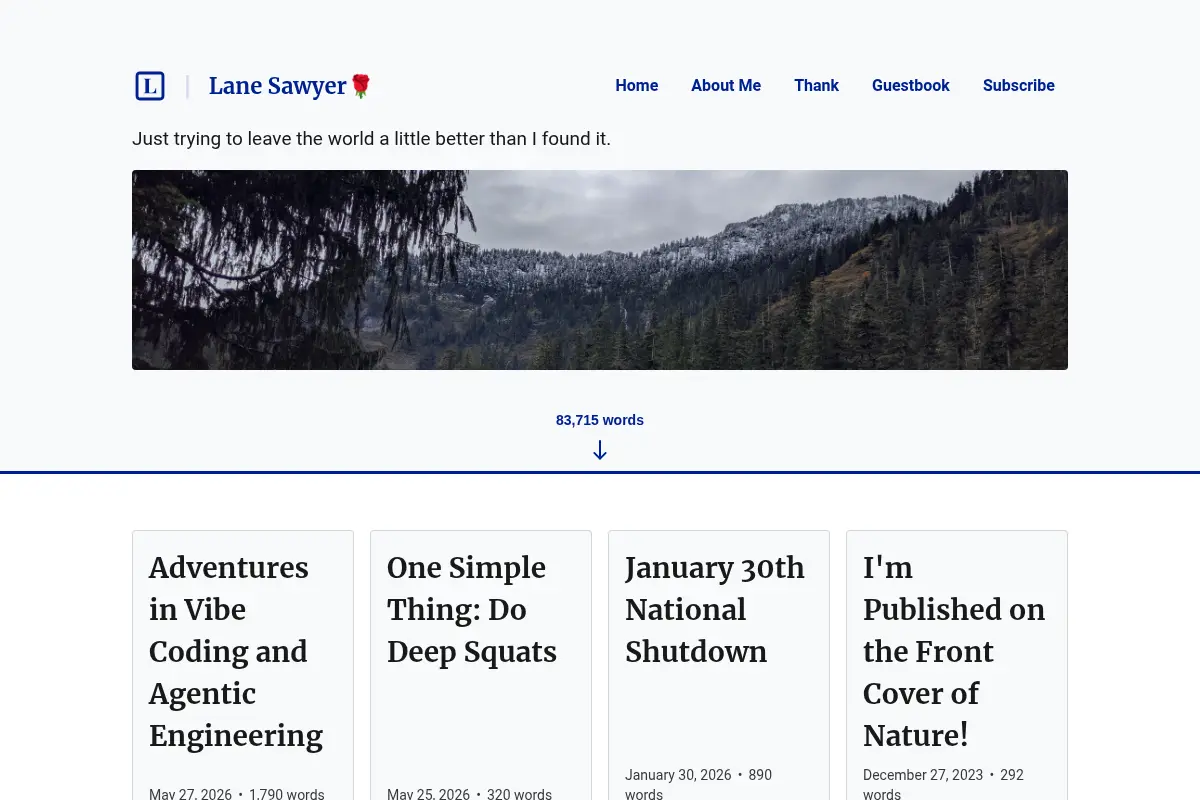Open One Simple Thing: Do Deep Squats post

coord(472,609)
